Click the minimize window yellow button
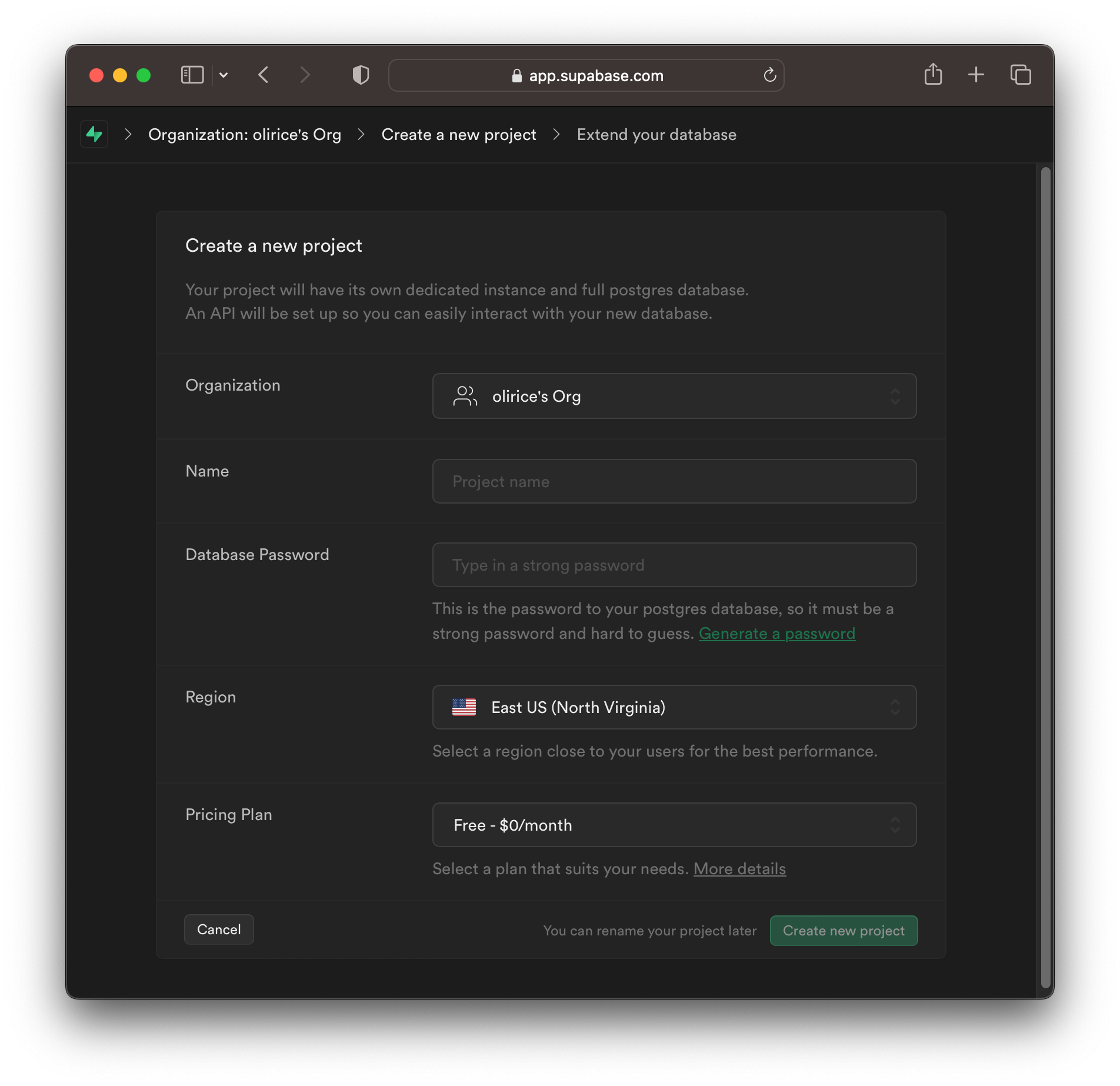This screenshot has width=1120, height=1086. tap(120, 75)
